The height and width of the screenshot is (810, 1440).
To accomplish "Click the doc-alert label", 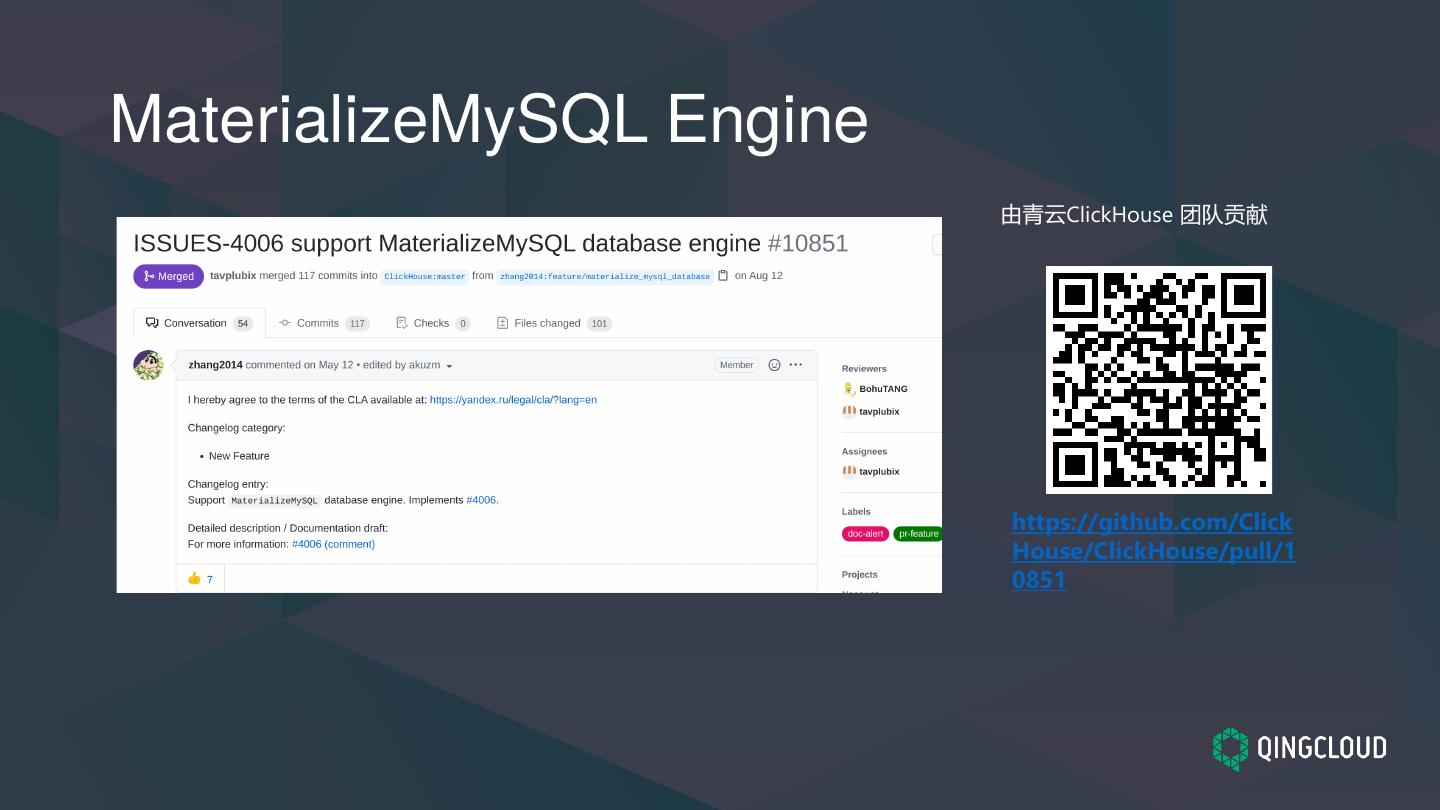I will coord(865,534).
